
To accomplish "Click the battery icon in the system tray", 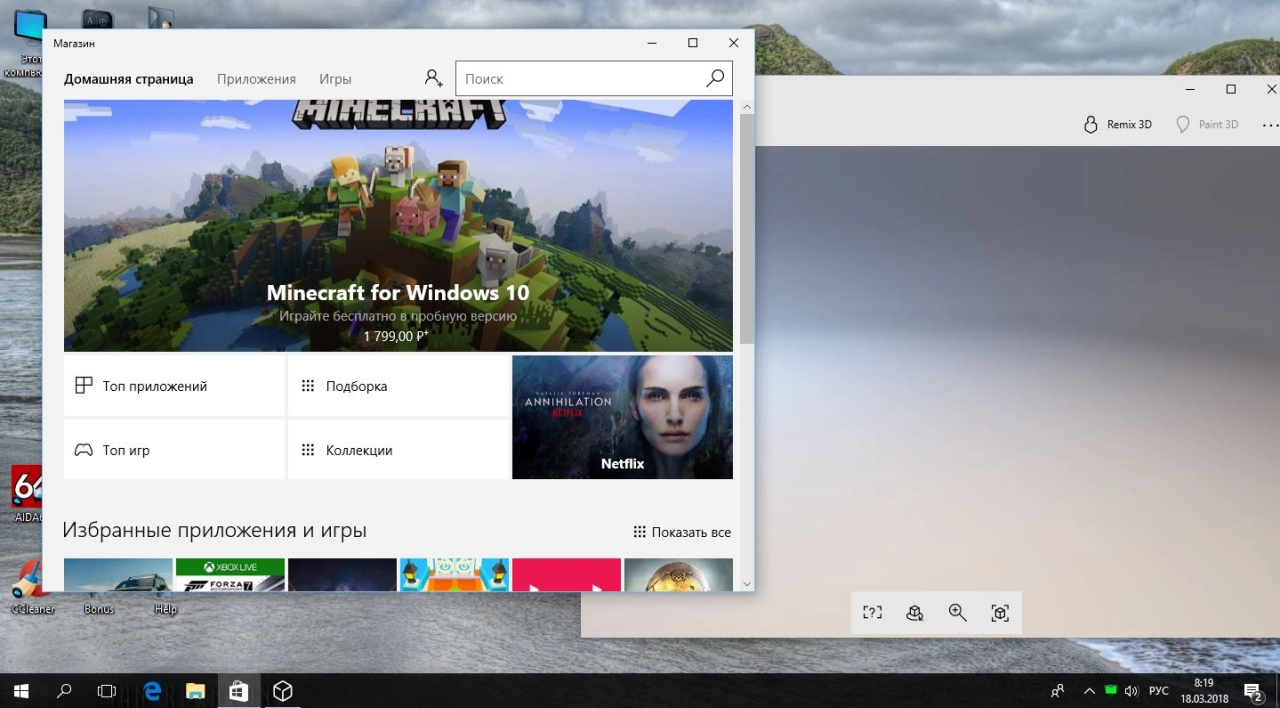I will click(1111, 690).
